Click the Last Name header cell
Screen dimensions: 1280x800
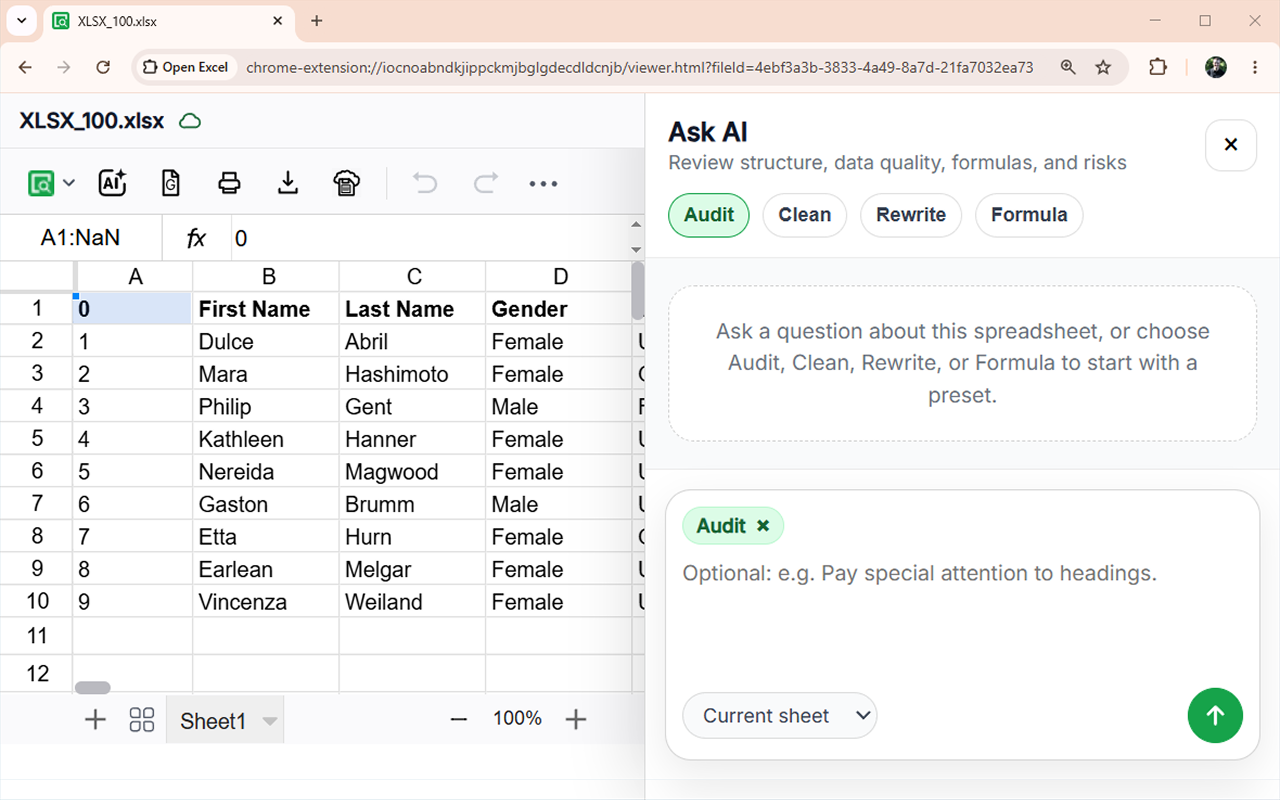pyautogui.click(x=412, y=309)
